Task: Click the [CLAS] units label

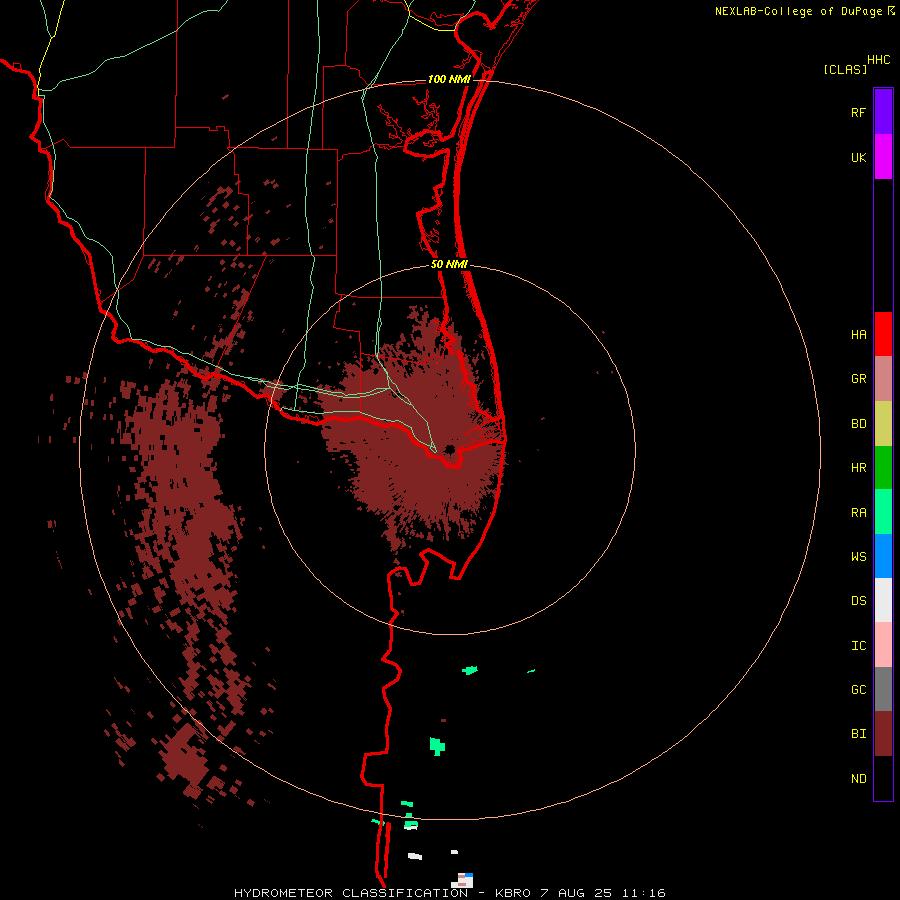Action: 845,69
